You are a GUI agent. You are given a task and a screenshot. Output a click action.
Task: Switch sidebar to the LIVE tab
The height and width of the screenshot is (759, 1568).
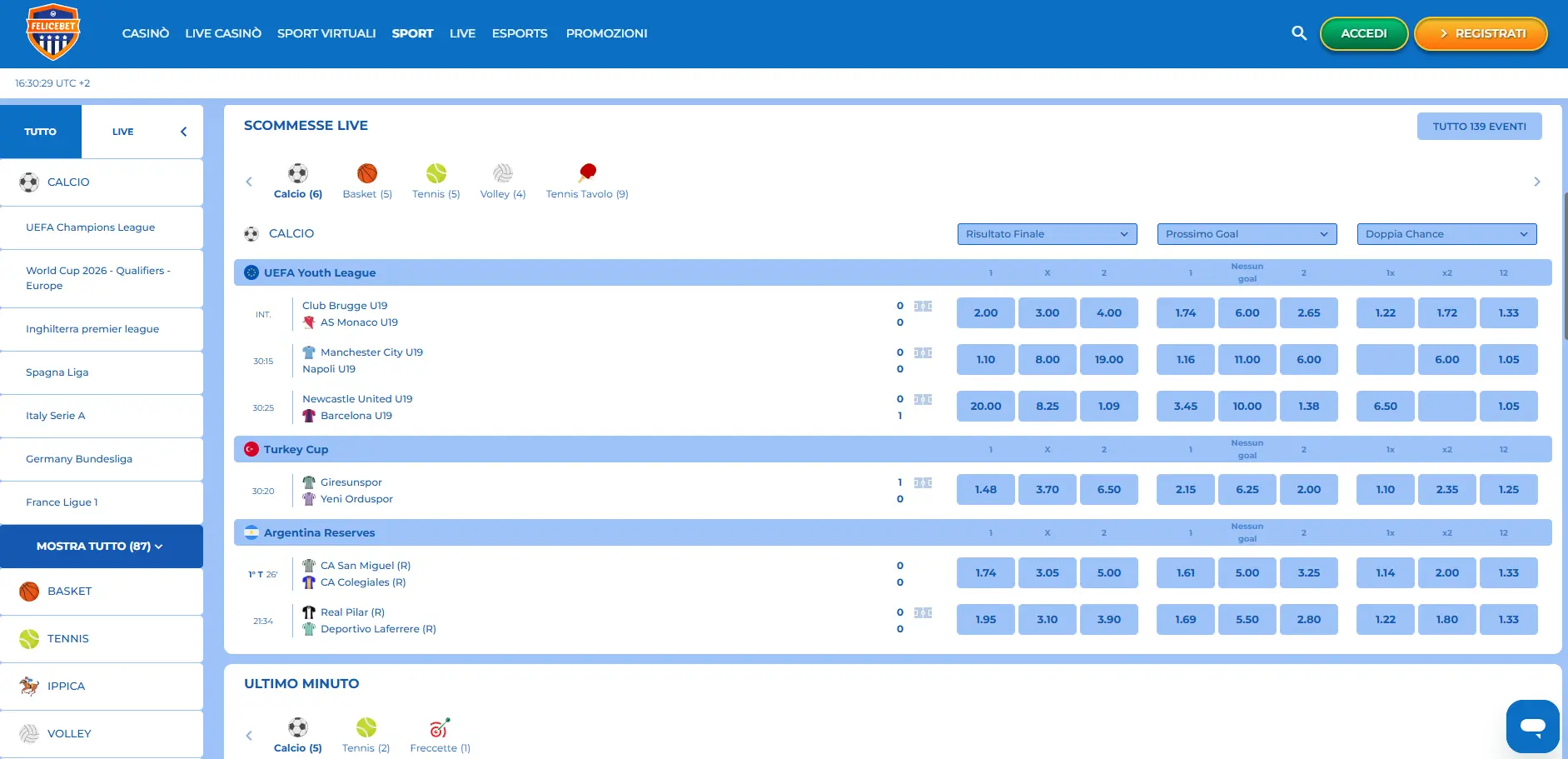(123, 132)
